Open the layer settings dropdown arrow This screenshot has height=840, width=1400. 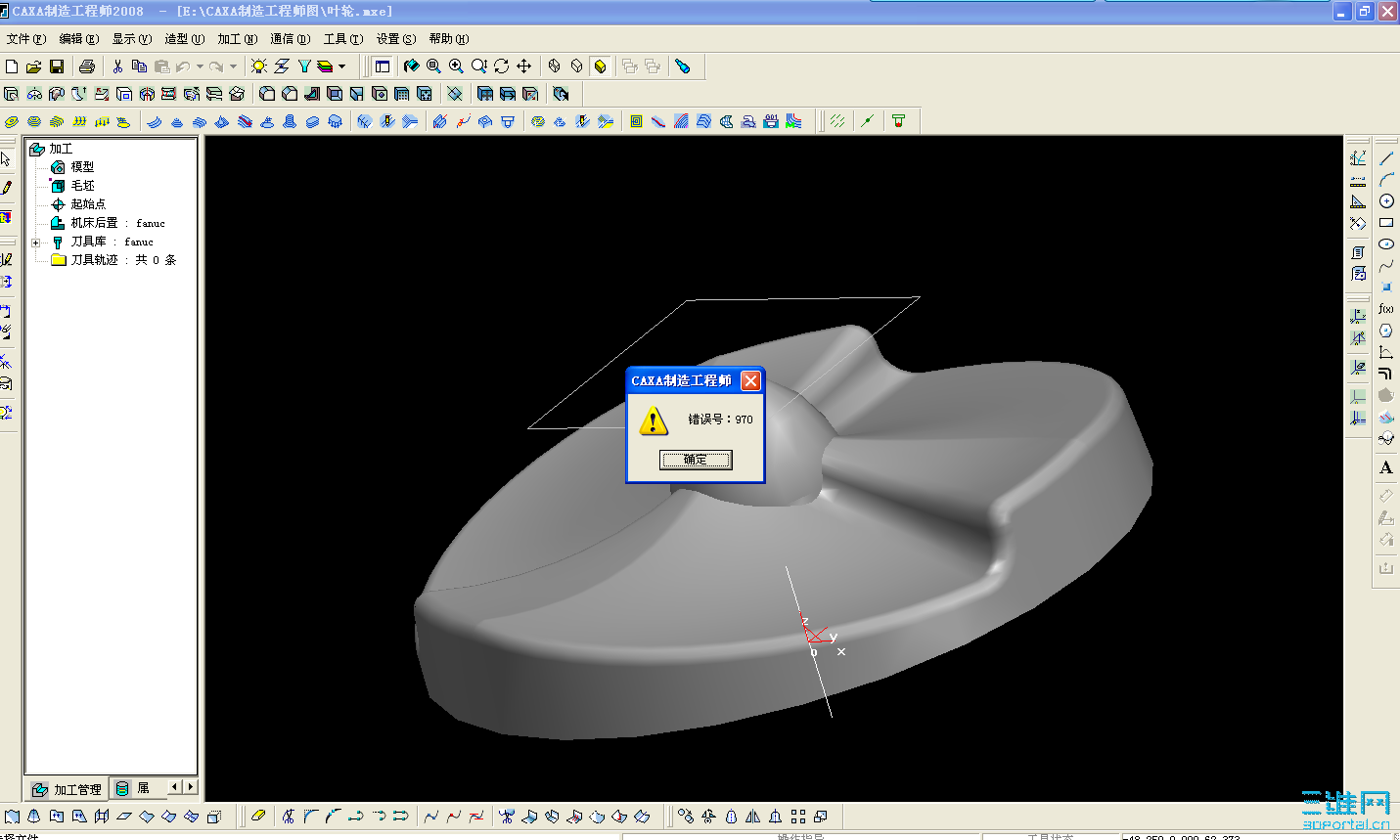pyautogui.click(x=341, y=66)
